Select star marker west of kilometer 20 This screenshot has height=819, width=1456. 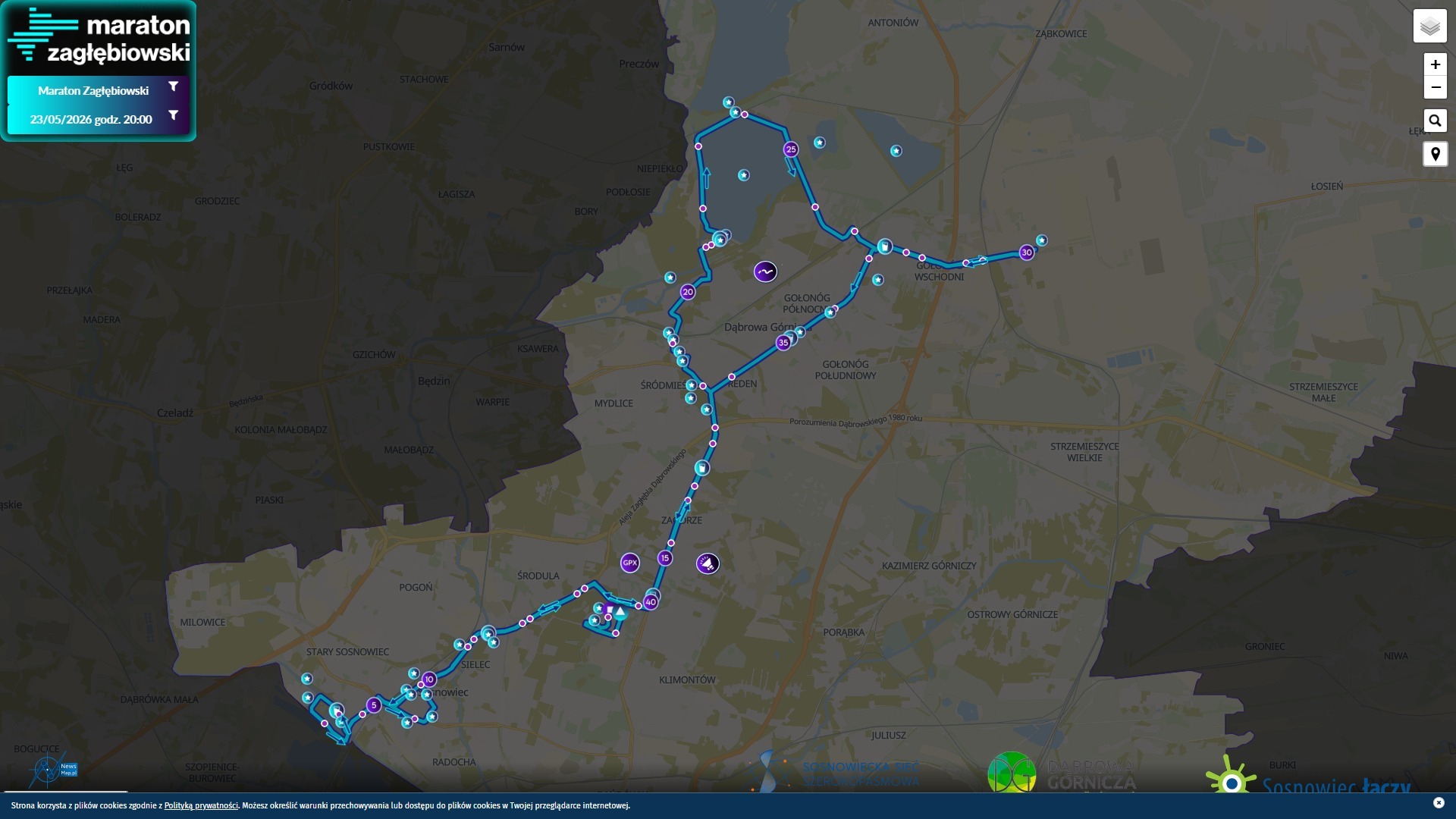click(670, 278)
